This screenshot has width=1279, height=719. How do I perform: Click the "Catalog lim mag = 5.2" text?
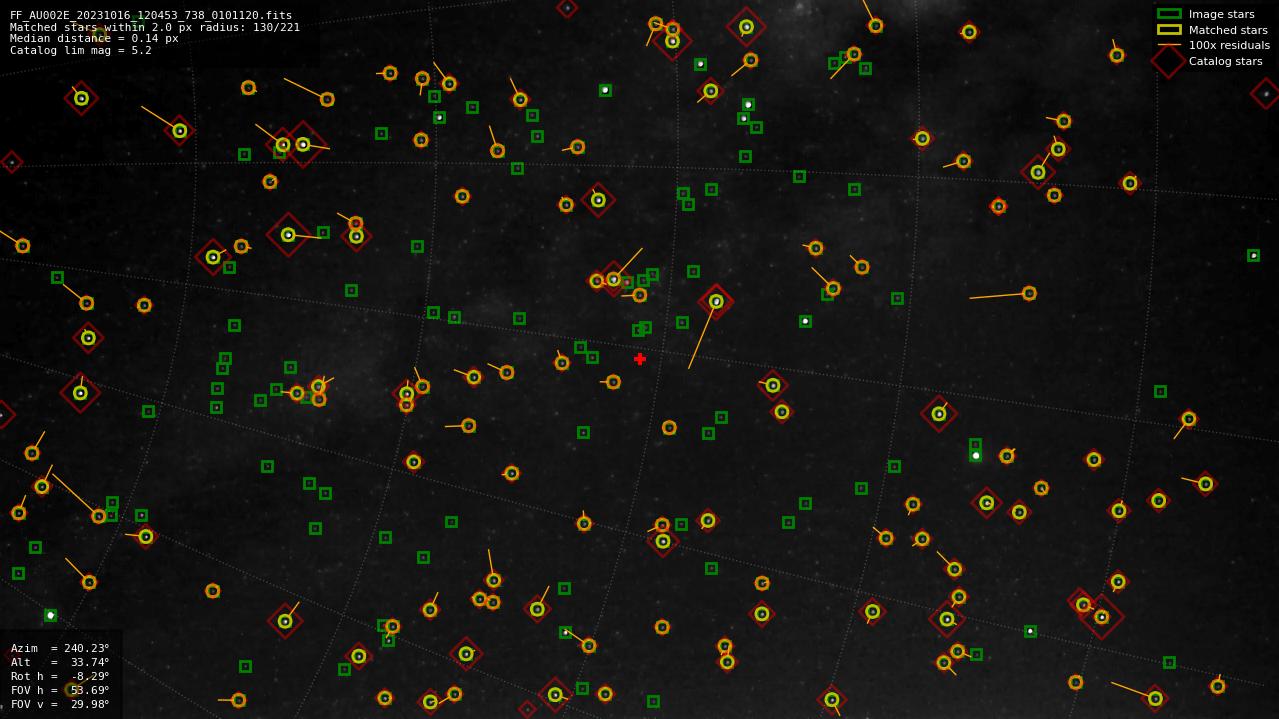(x=81, y=50)
